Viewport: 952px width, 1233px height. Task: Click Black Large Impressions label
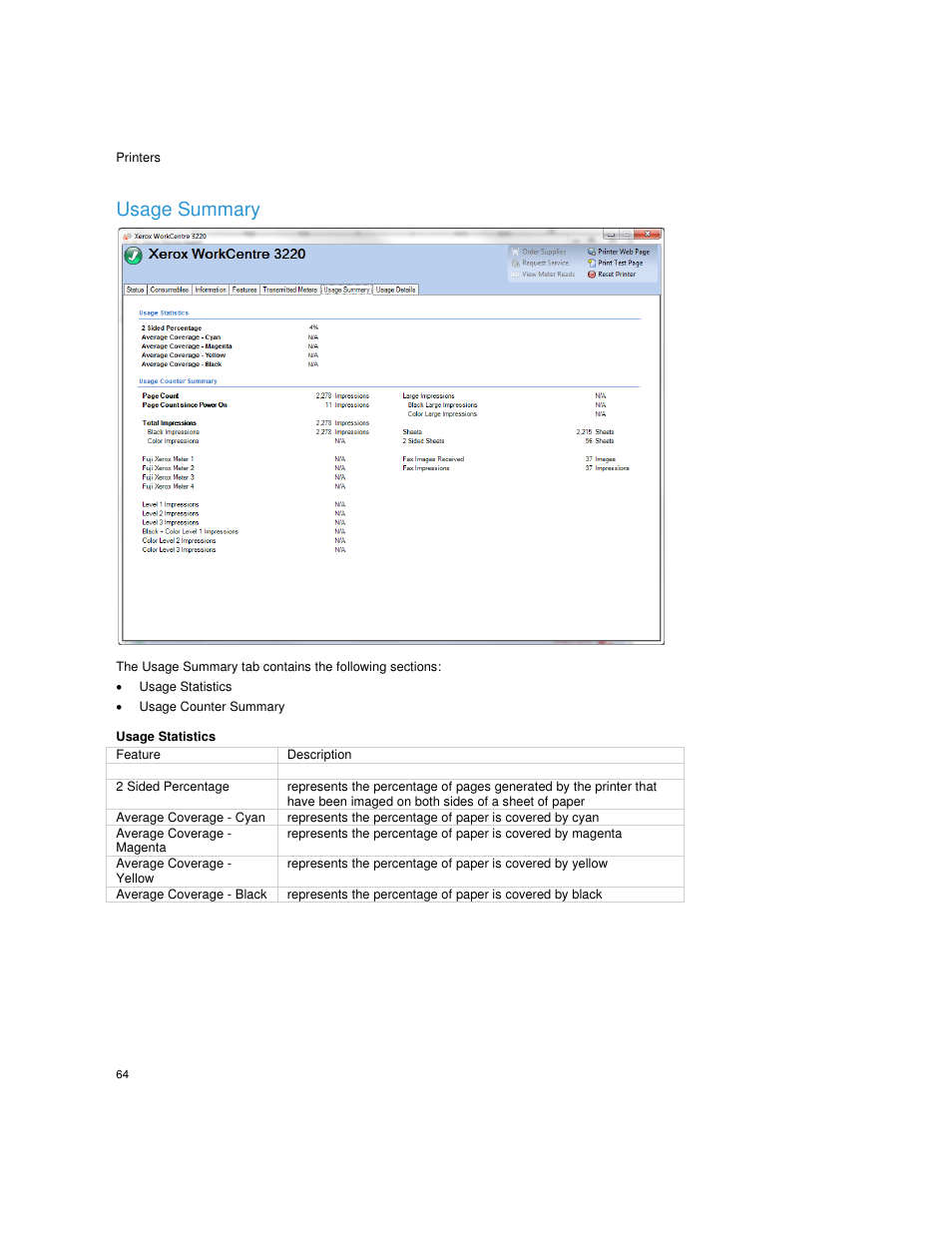coord(442,404)
